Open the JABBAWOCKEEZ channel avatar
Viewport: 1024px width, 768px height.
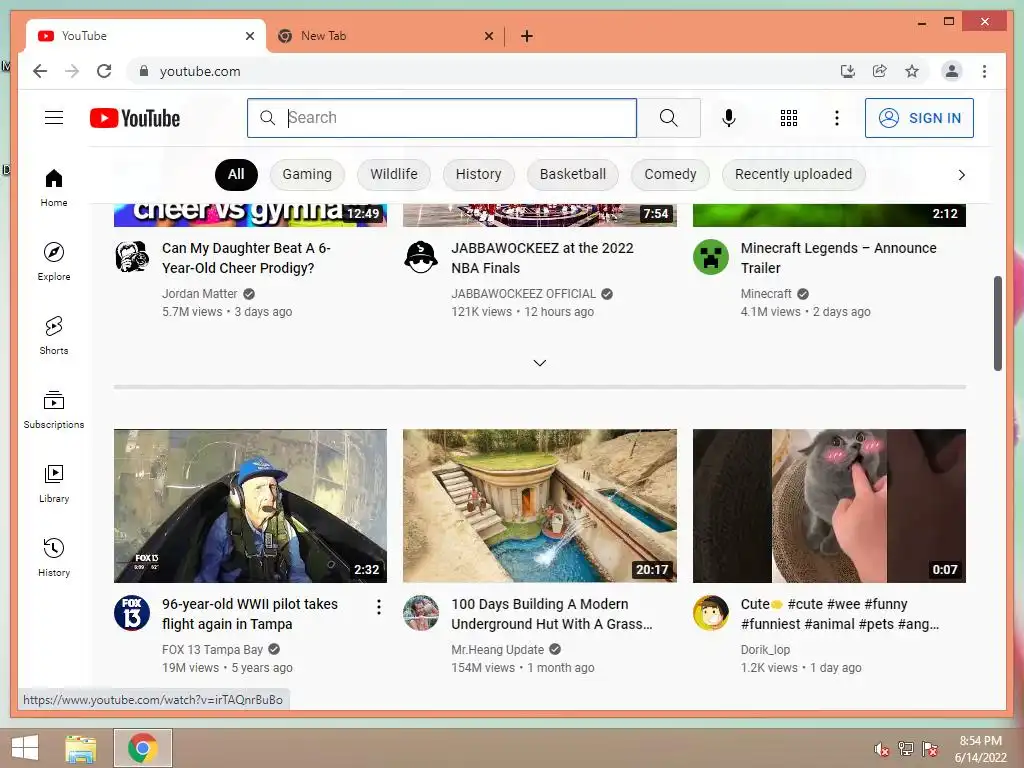[421, 257]
